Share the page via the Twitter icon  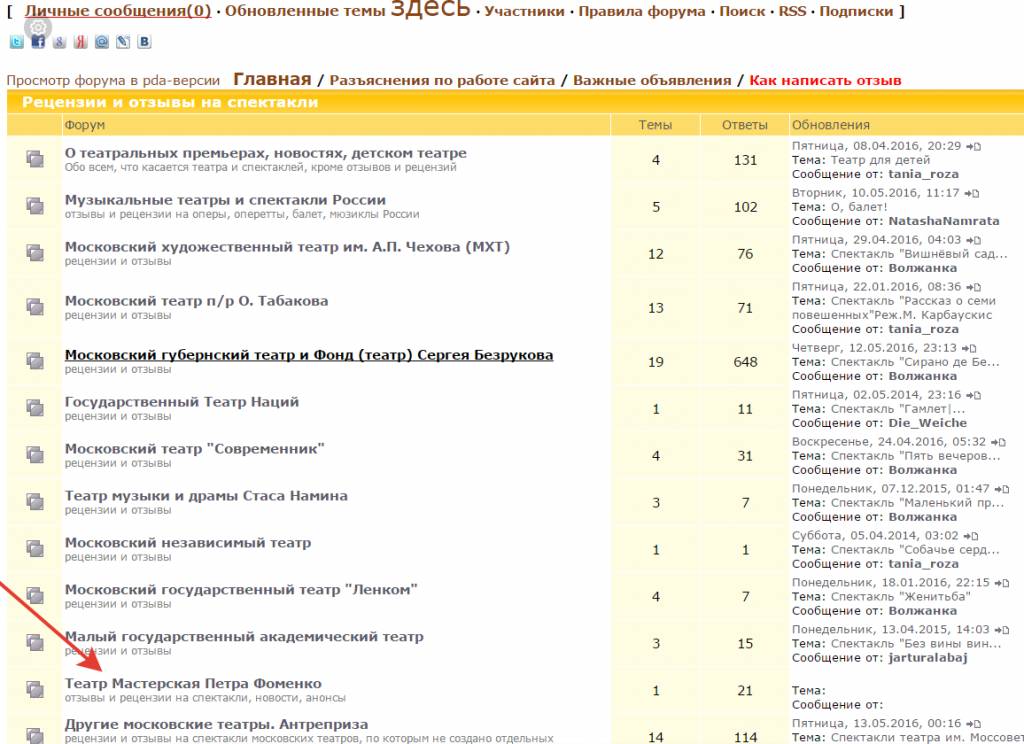tap(16, 42)
